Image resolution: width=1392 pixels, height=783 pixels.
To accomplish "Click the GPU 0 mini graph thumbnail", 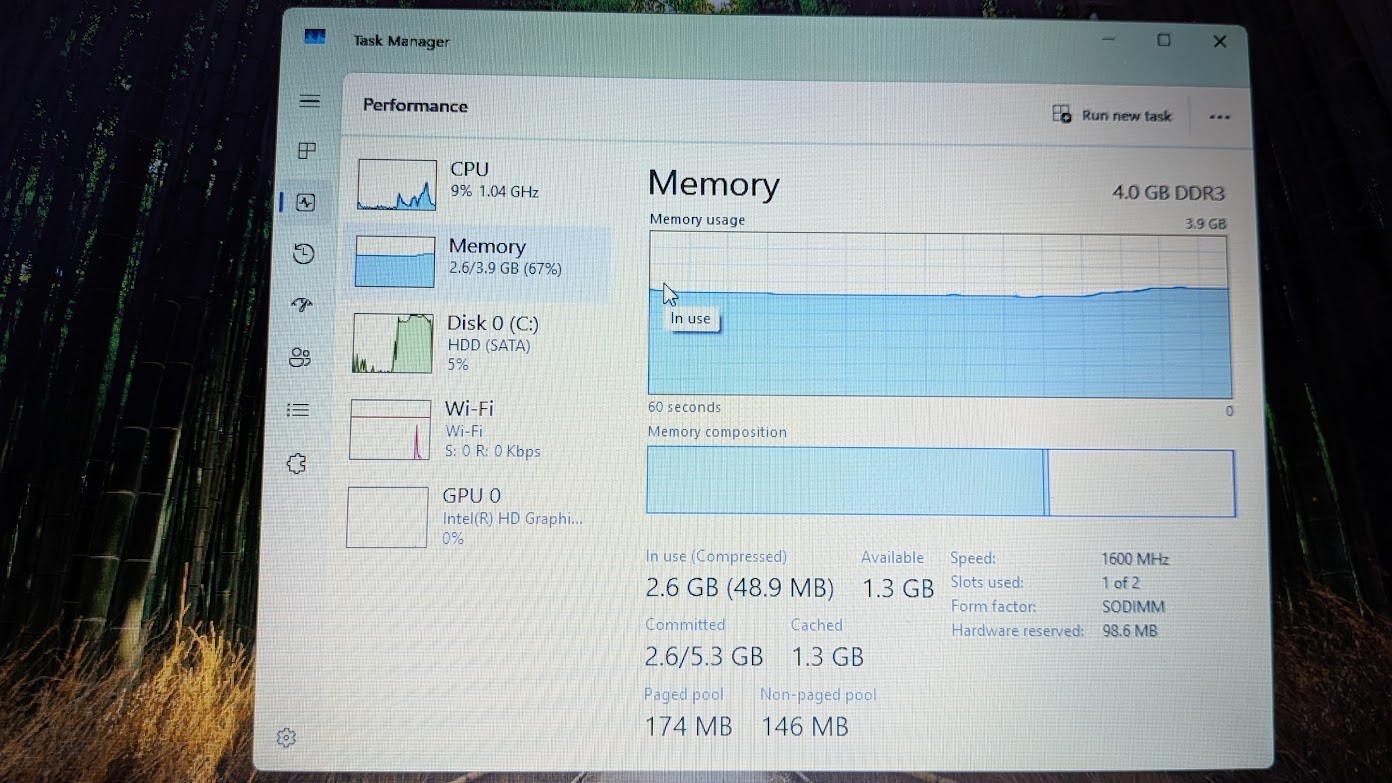I will pyautogui.click(x=387, y=517).
